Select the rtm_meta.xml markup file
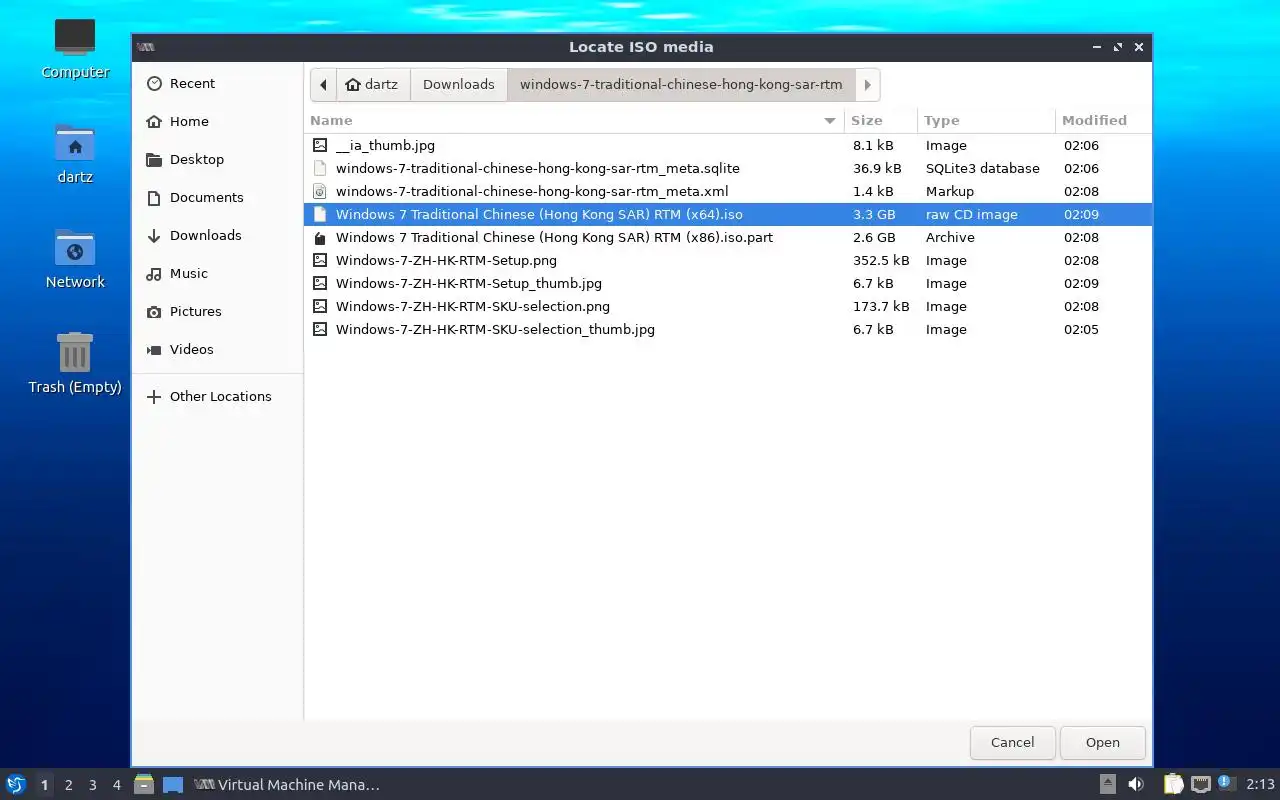 [728, 192]
